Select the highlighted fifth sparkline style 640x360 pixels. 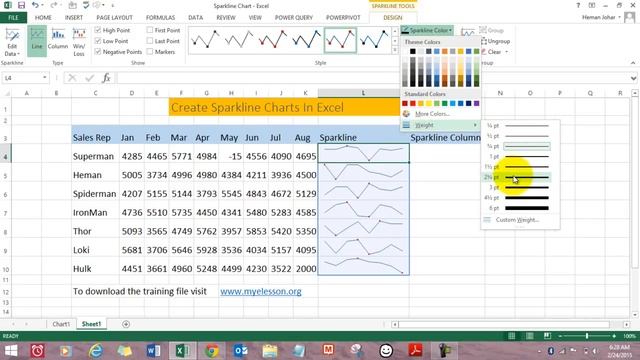(340, 40)
